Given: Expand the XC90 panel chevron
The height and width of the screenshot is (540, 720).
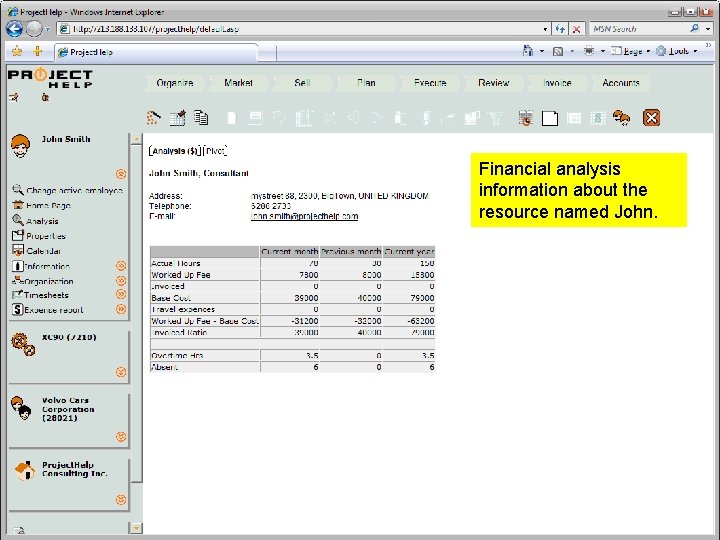Looking at the screenshot, I should (121, 372).
